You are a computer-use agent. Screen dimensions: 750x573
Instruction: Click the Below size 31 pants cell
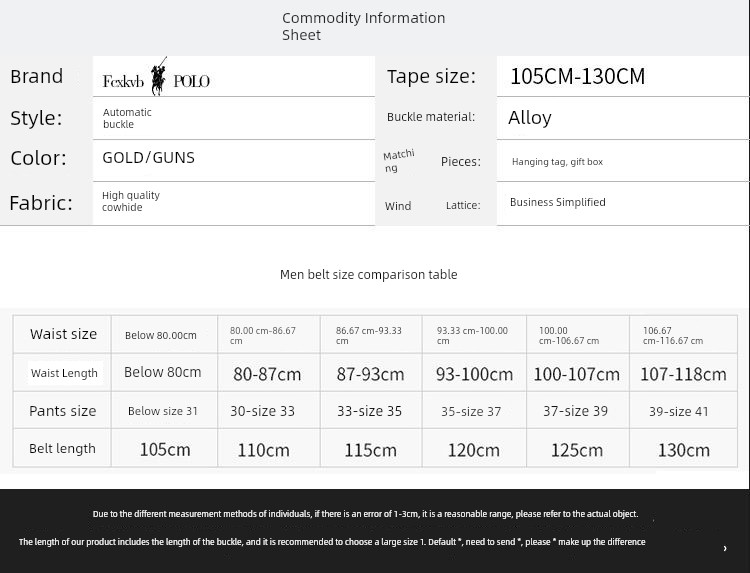point(163,411)
